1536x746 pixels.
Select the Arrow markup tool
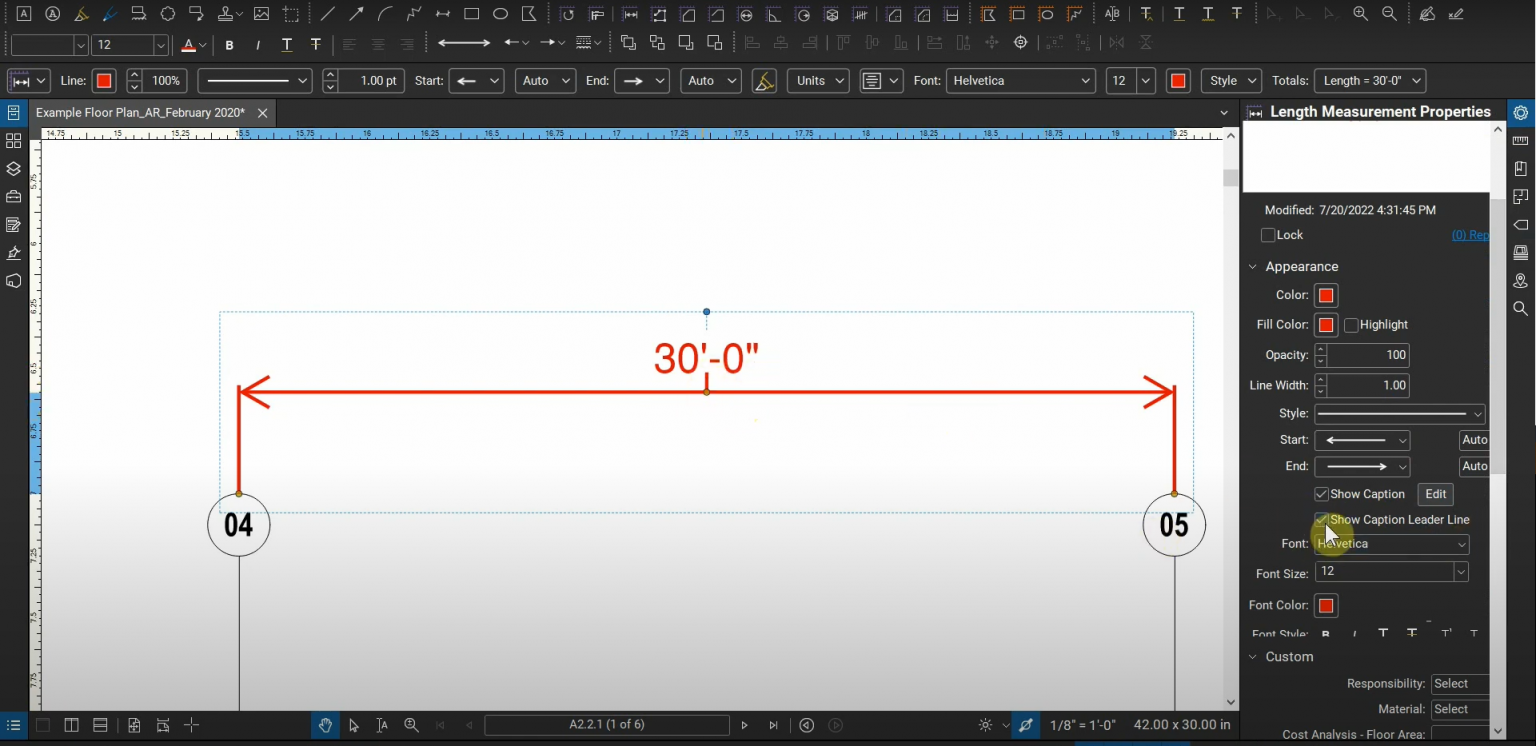pyautogui.click(x=356, y=13)
